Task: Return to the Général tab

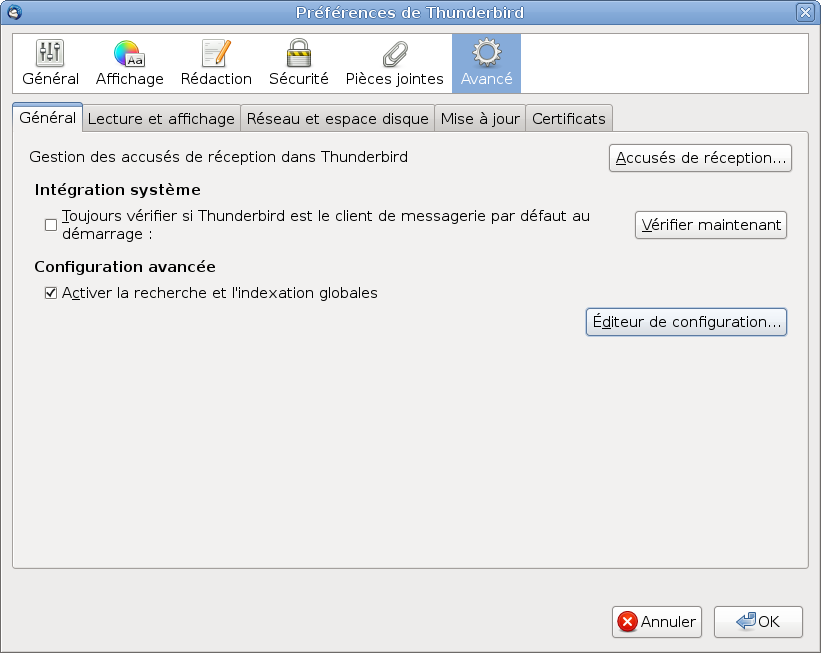Action: coord(48,117)
